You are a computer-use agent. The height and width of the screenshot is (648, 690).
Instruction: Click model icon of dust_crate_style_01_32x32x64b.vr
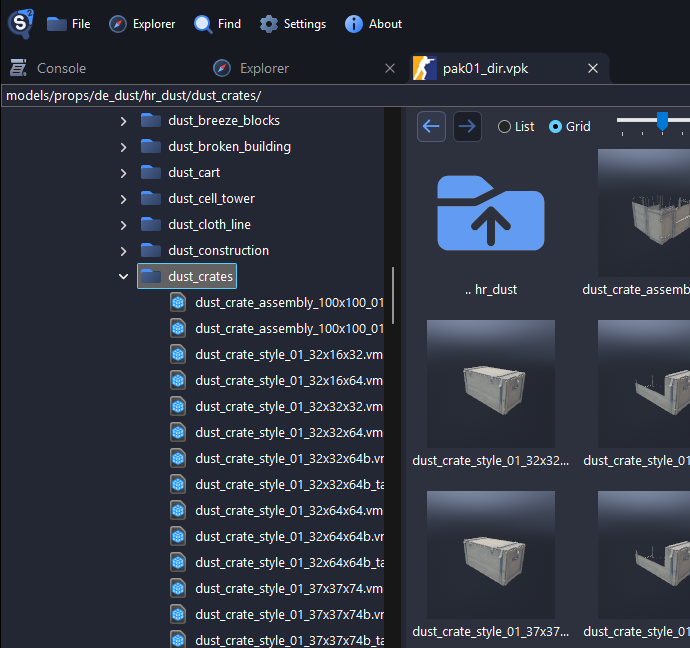(x=178, y=458)
